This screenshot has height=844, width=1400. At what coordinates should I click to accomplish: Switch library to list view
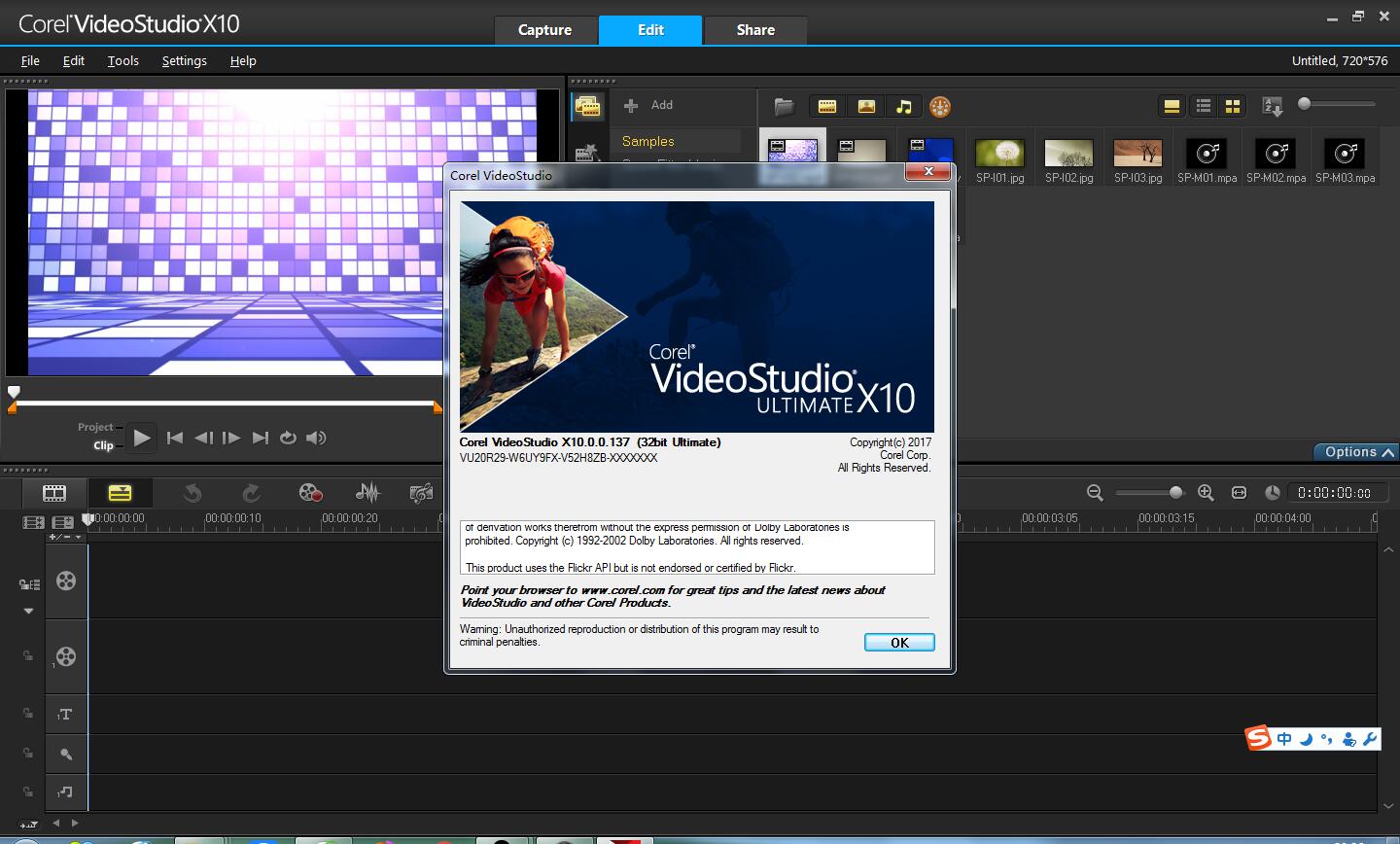[x=1204, y=106]
